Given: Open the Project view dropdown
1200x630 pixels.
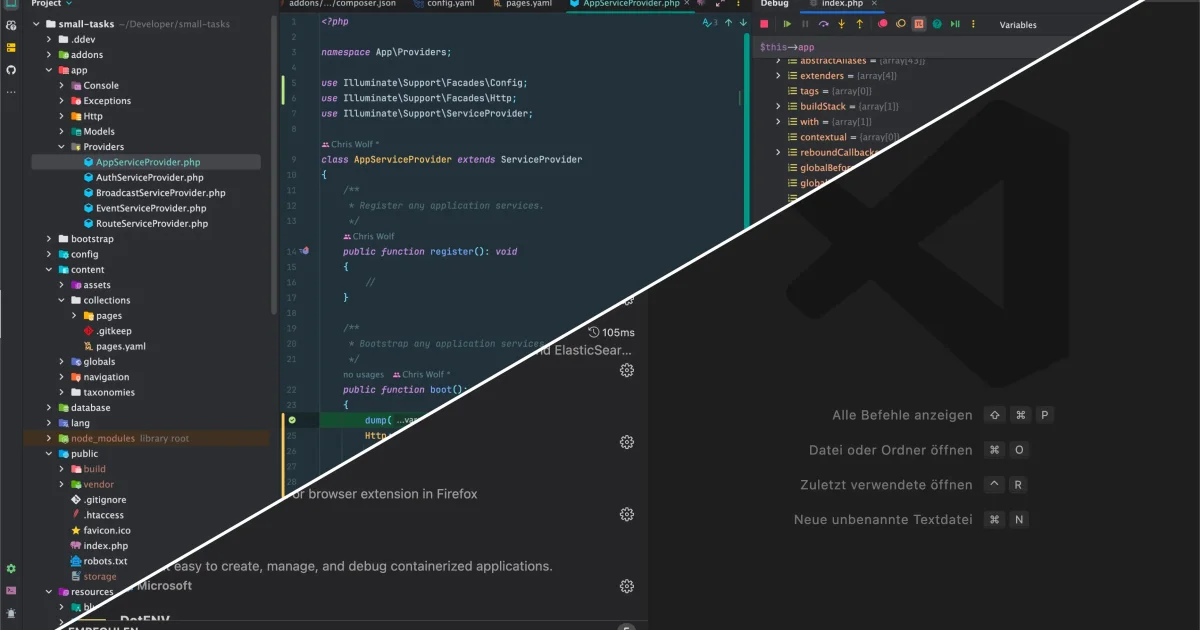Looking at the screenshot, I should click(x=50, y=4).
